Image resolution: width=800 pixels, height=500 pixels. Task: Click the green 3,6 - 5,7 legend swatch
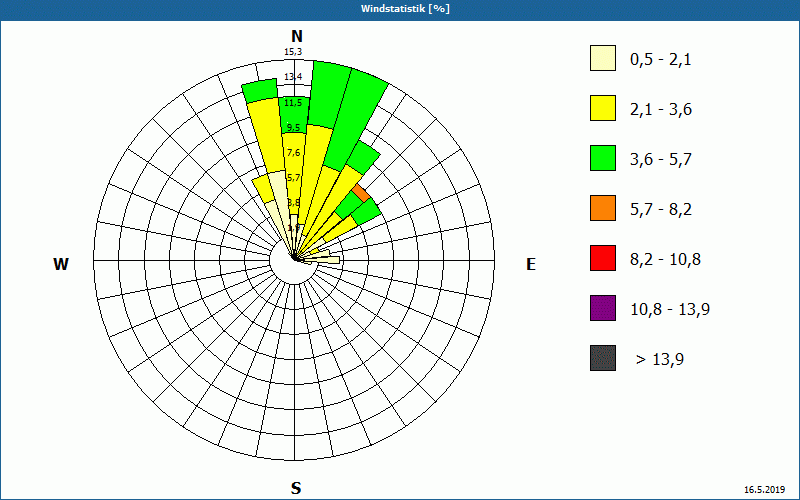click(x=603, y=158)
